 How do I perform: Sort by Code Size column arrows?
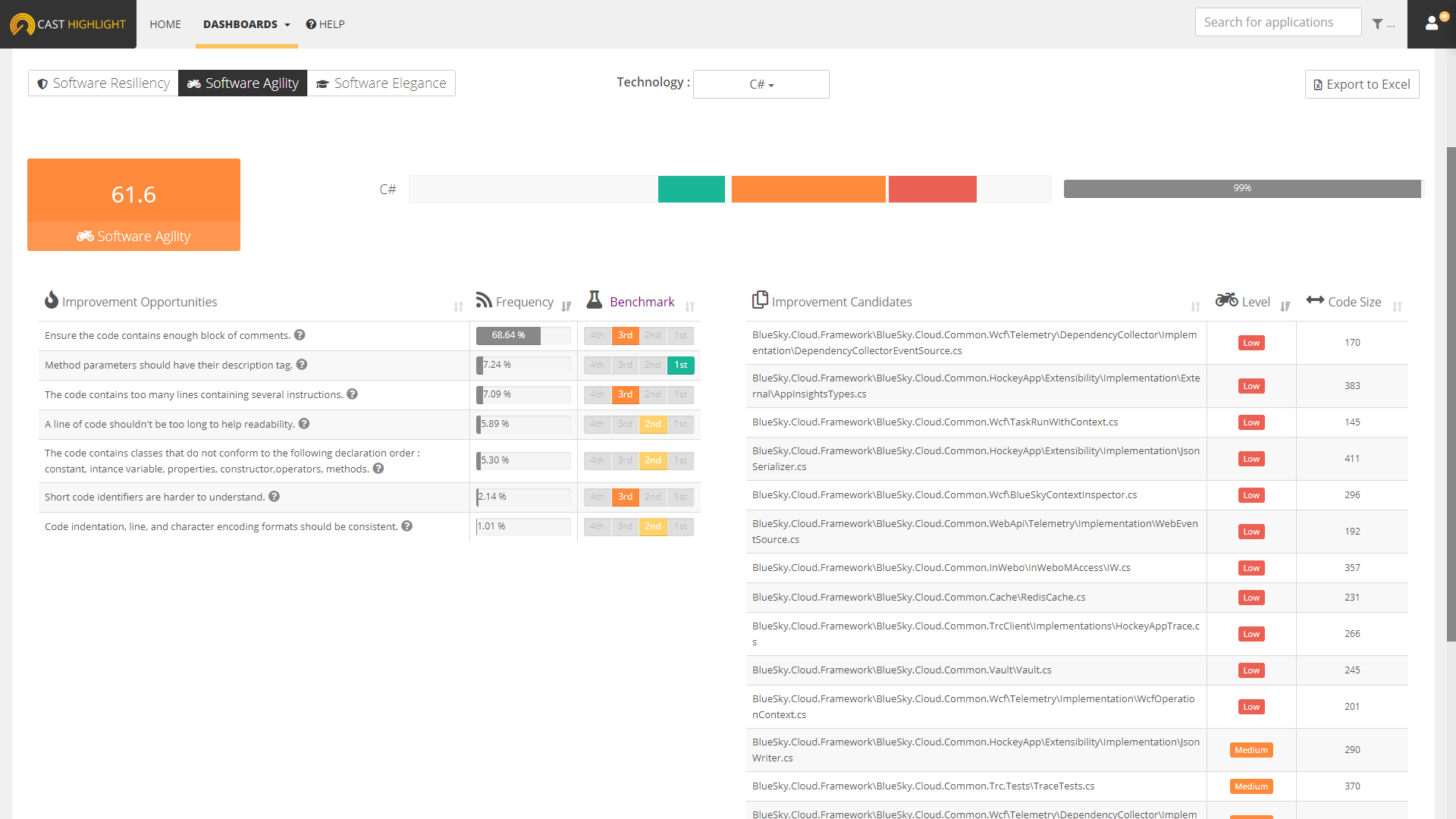[1397, 306]
